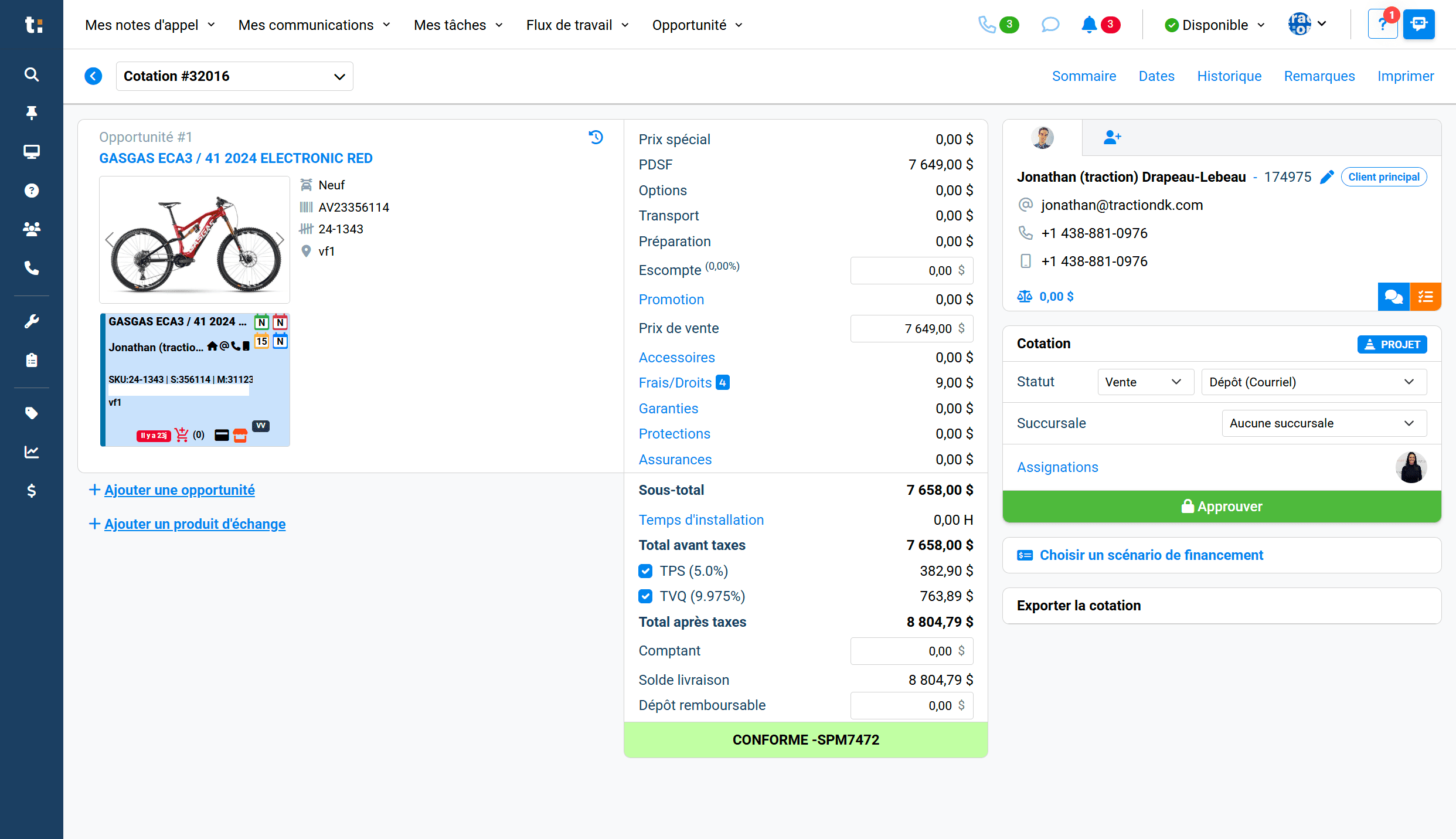
Task: Click the PROJET badge button
Action: click(1392, 344)
